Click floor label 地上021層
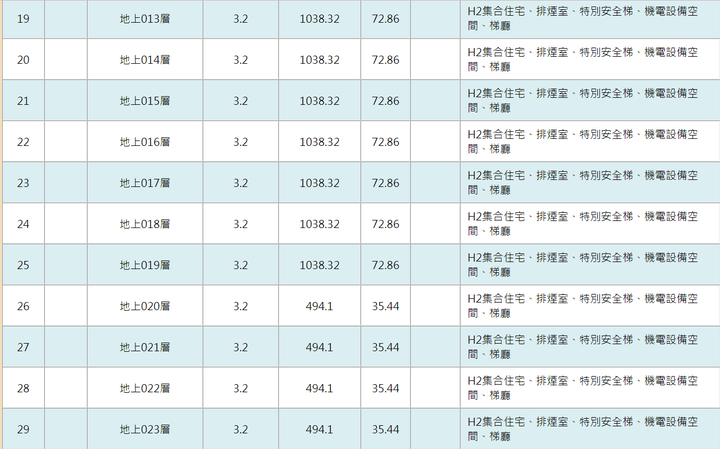The width and height of the screenshot is (720, 449). click(145, 348)
